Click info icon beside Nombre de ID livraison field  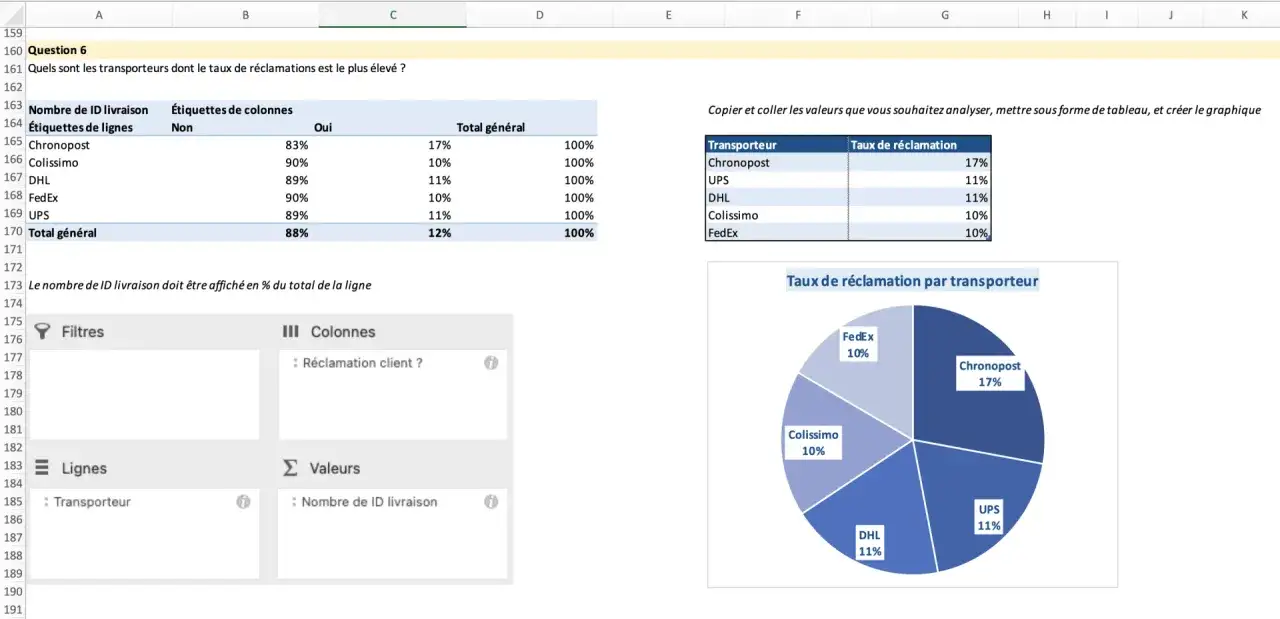tap(491, 502)
